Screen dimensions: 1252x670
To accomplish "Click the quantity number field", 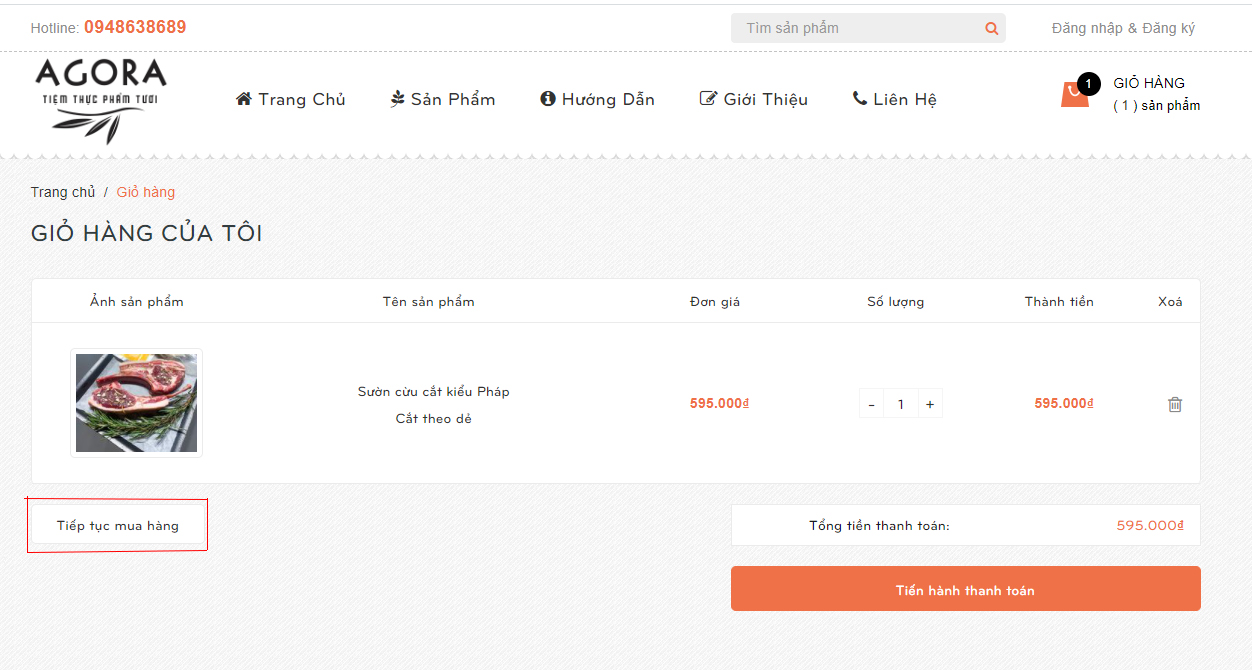I will click(901, 404).
